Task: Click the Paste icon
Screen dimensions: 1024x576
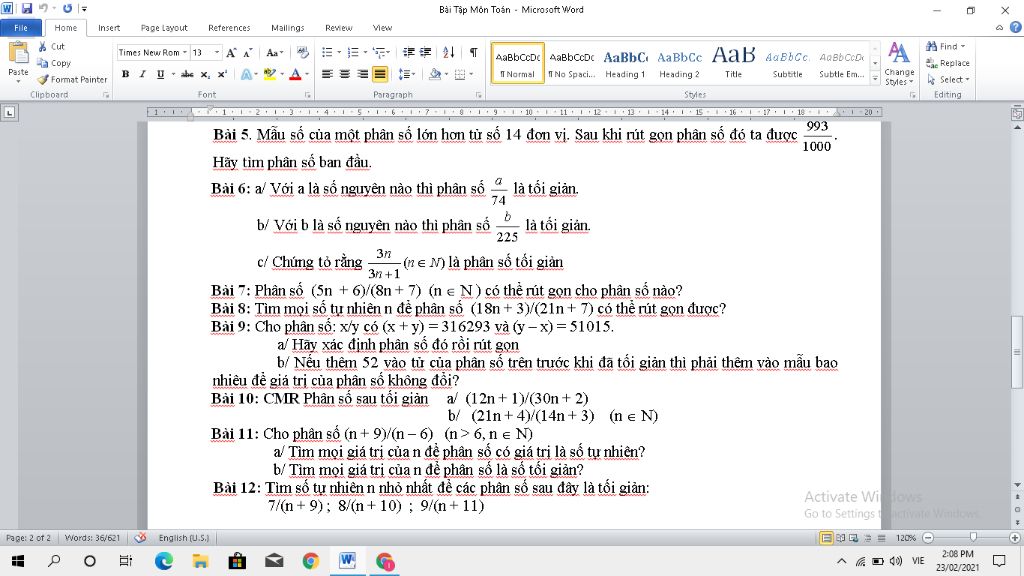Action: click(x=18, y=53)
